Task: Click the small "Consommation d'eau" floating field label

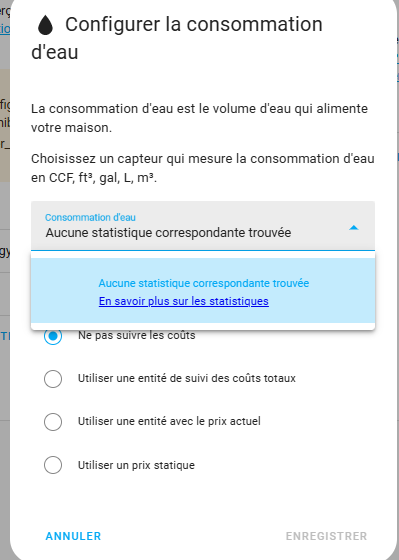Action: pos(90,217)
